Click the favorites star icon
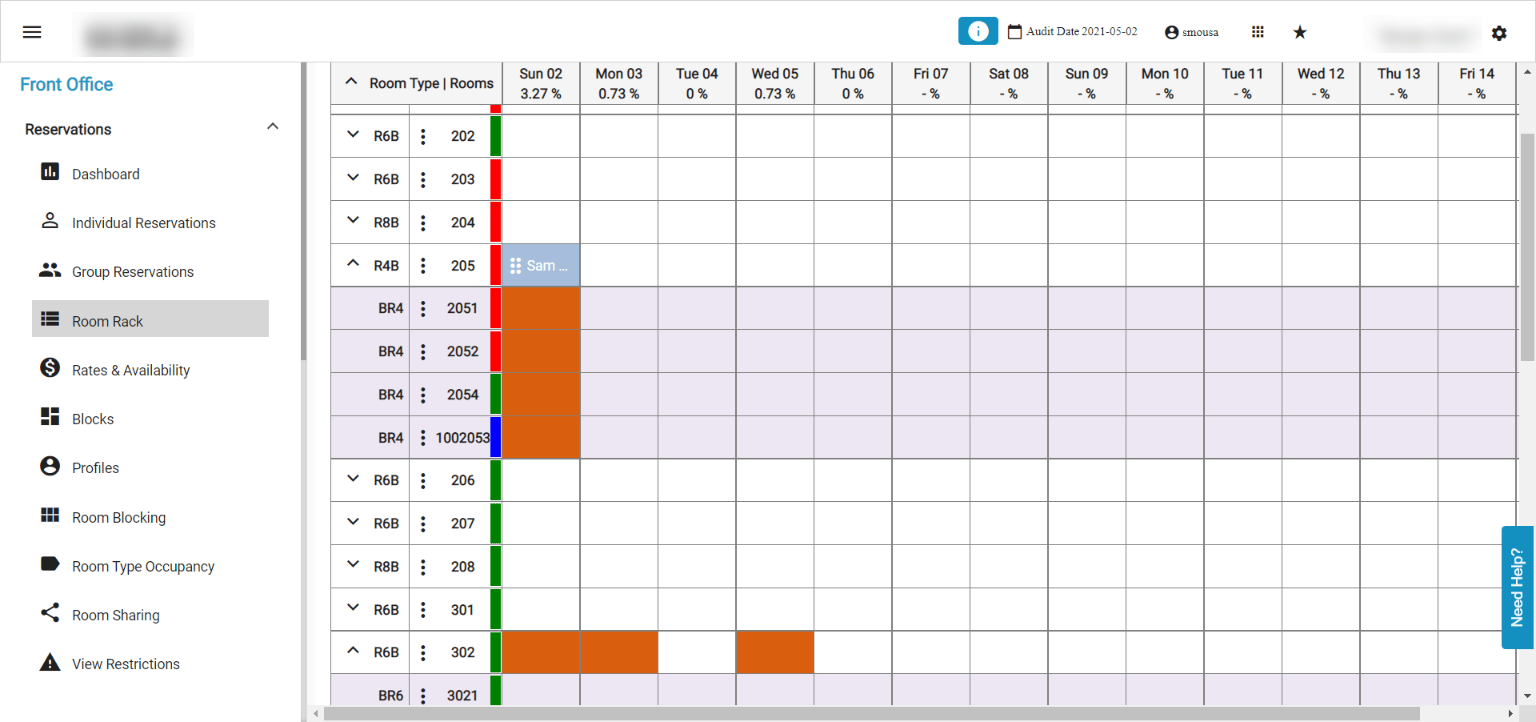 (1300, 32)
